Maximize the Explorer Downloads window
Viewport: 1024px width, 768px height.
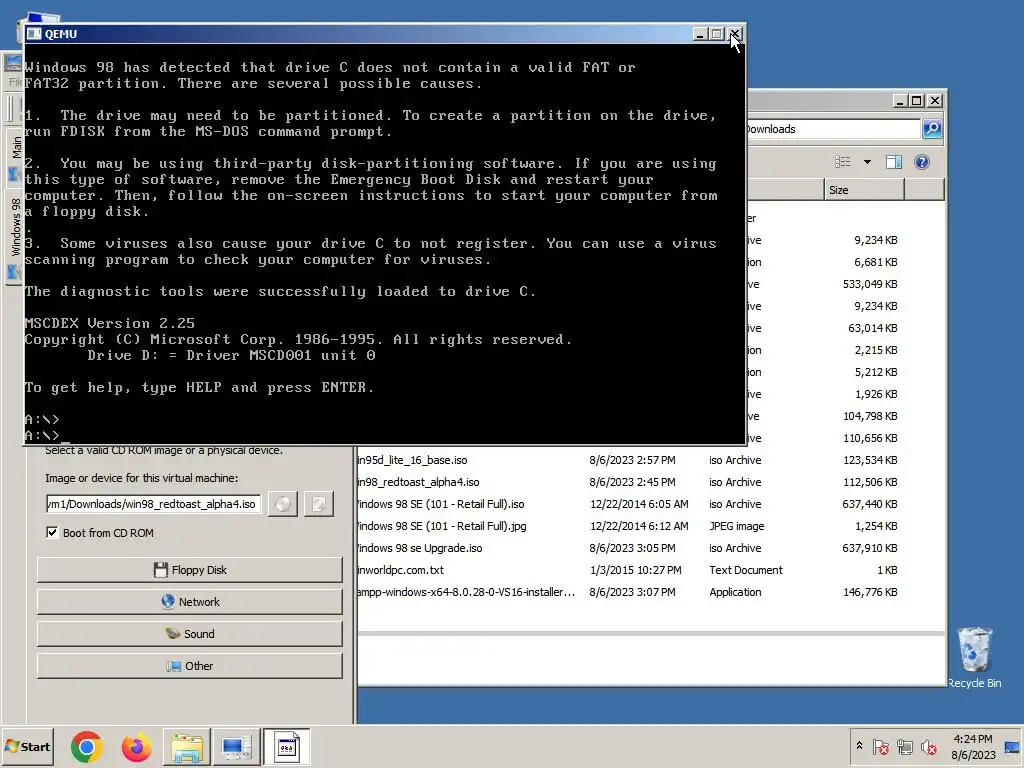(917, 101)
